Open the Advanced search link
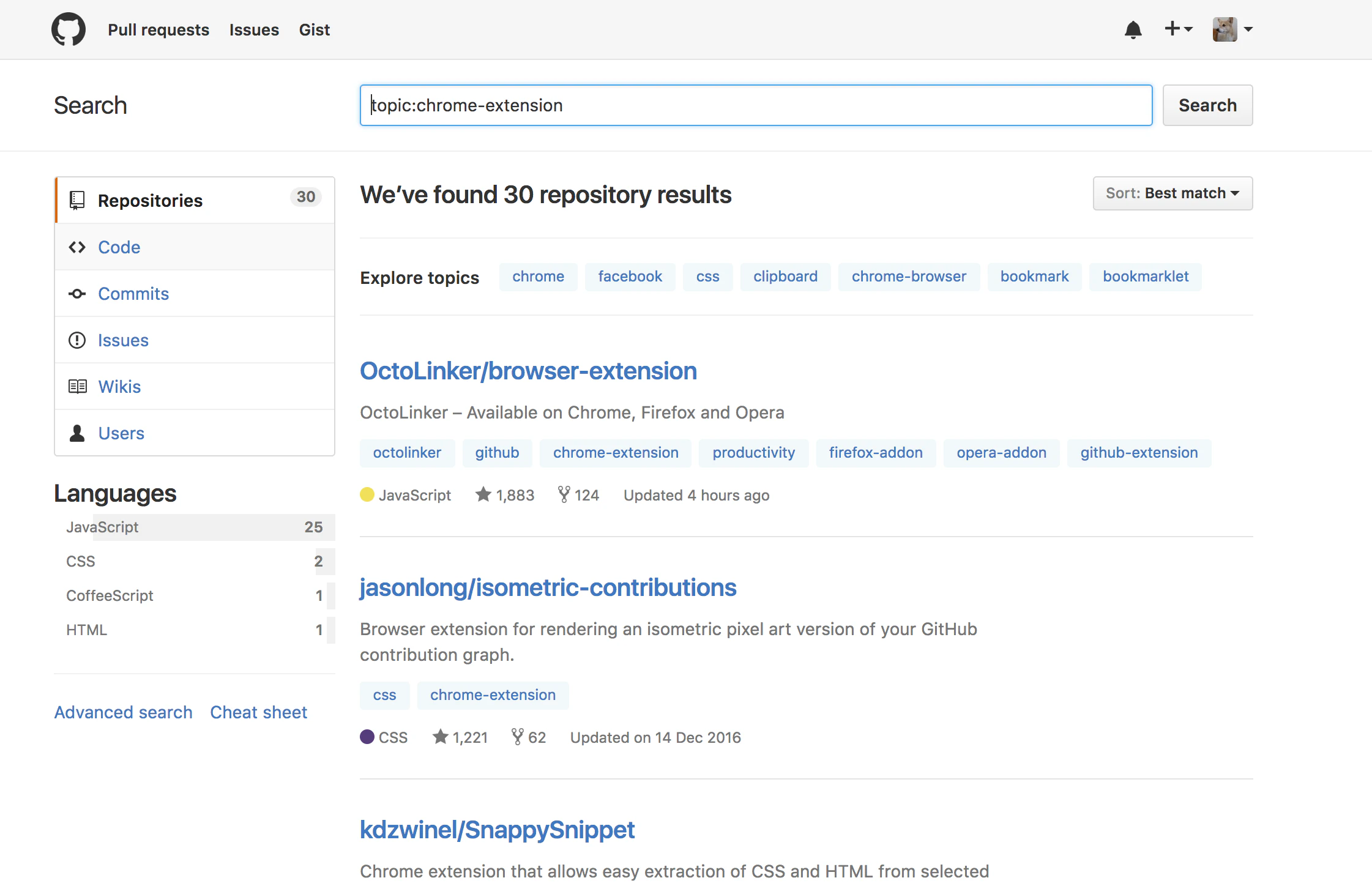Image resolution: width=1372 pixels, height=886 pixels. (124, 712)
